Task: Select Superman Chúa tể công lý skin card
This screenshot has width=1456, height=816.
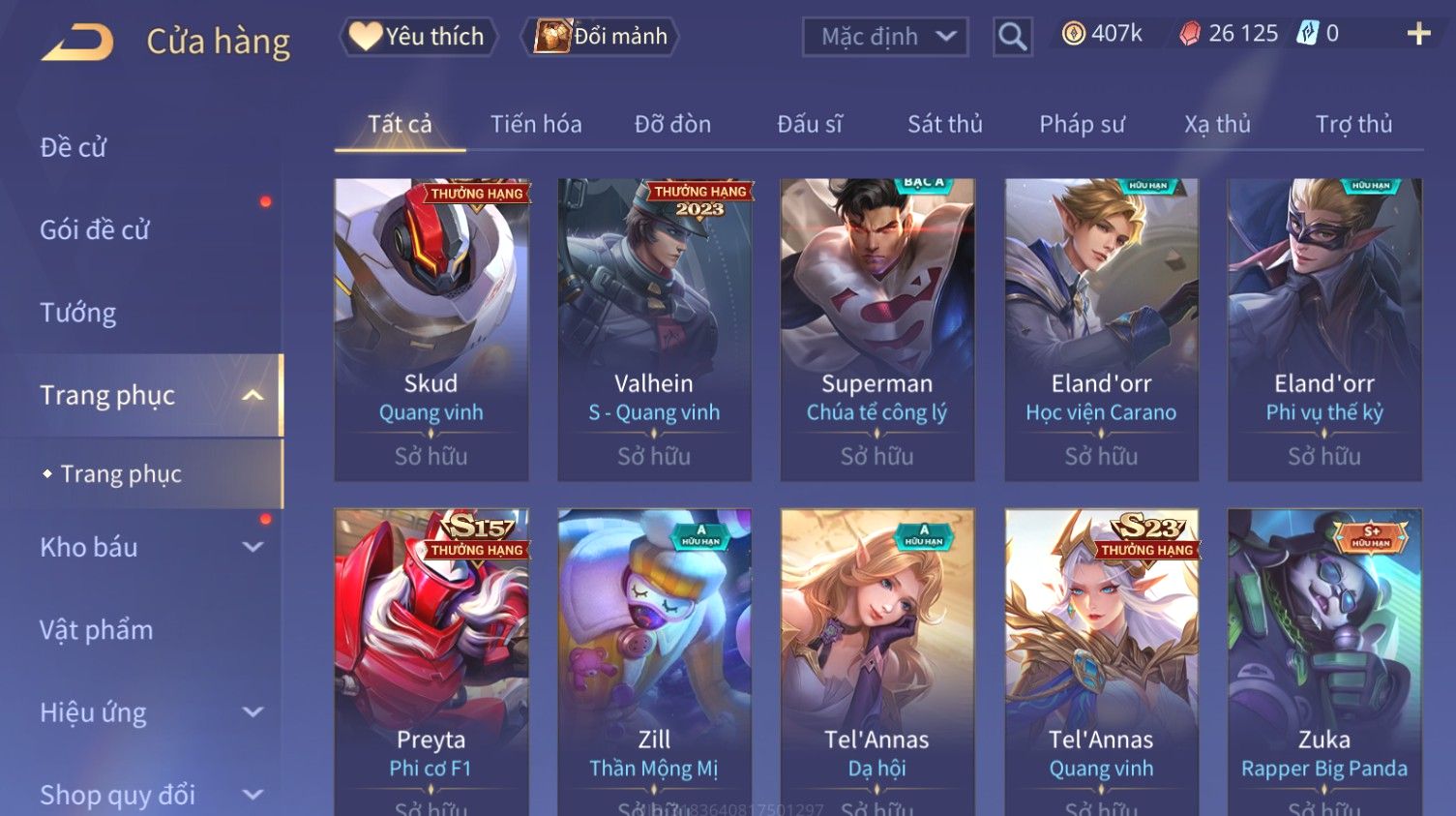Action: (x=877, y=329)
